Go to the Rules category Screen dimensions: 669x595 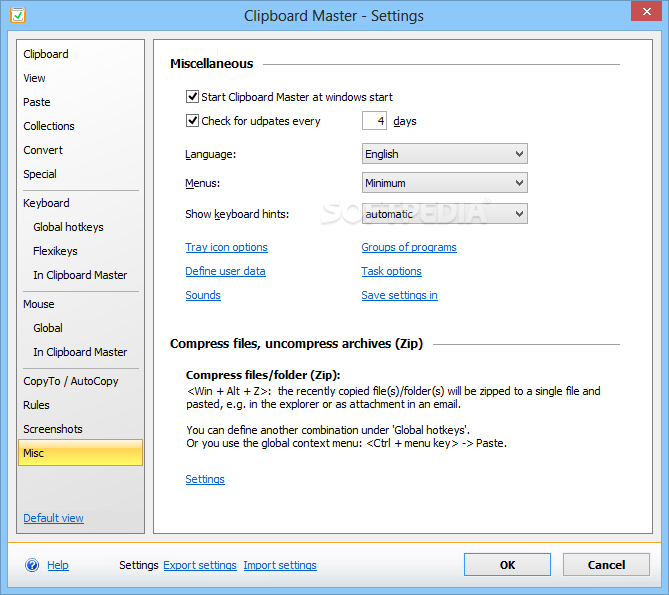point(36,405)
